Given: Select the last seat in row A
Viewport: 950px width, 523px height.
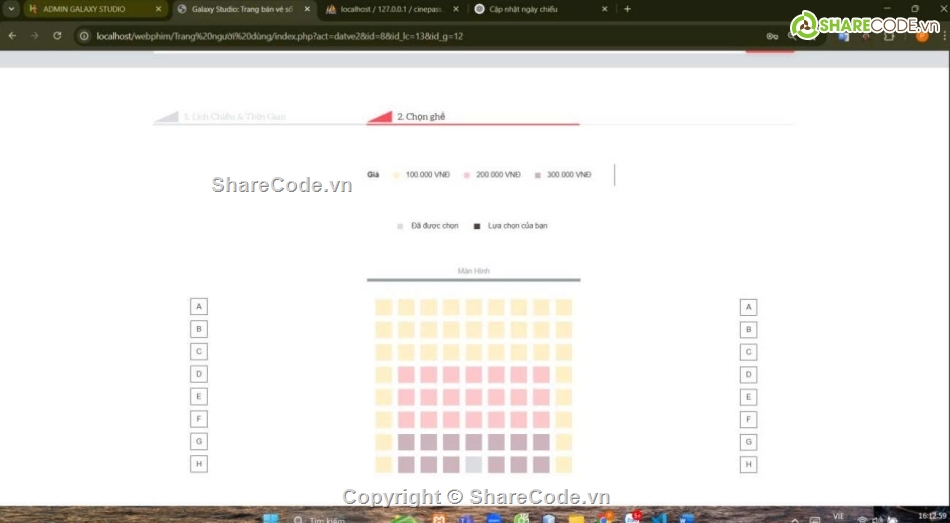Looking at the screenshot, I should (563, 307).
